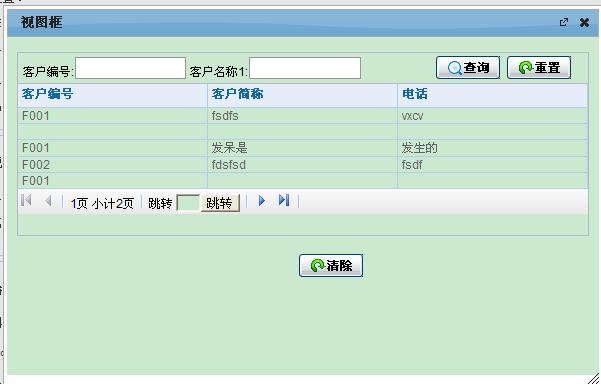Click the 1页 小计2页 page indicator
The width and height of the screenshot is (601, 384).
tap(102, 203)
